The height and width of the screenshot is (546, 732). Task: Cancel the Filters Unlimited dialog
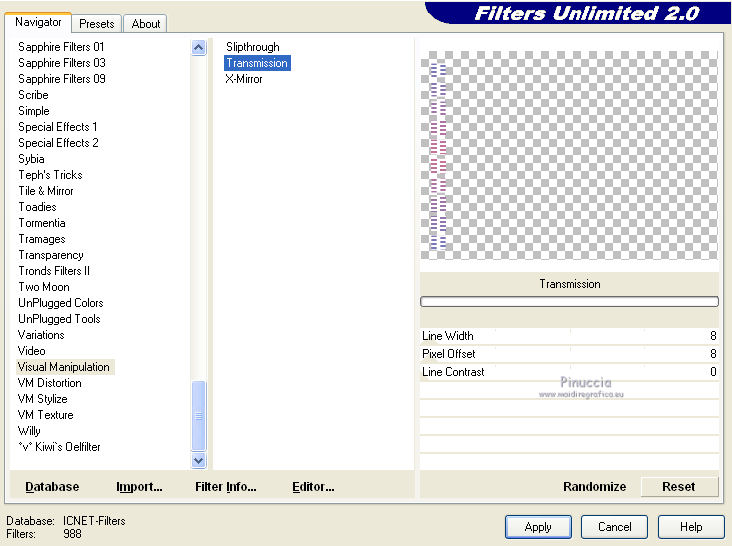[x=614, y=527]
